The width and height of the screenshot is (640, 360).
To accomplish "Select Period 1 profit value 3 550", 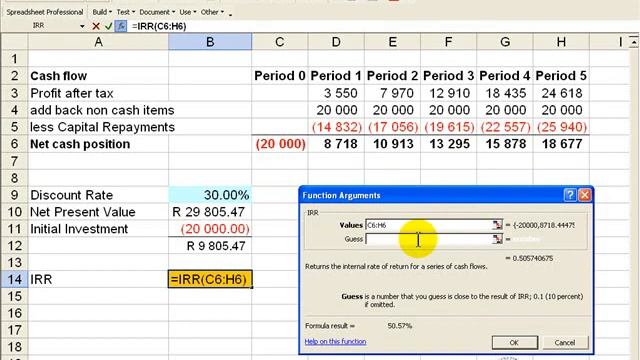I will click(336, 93).
